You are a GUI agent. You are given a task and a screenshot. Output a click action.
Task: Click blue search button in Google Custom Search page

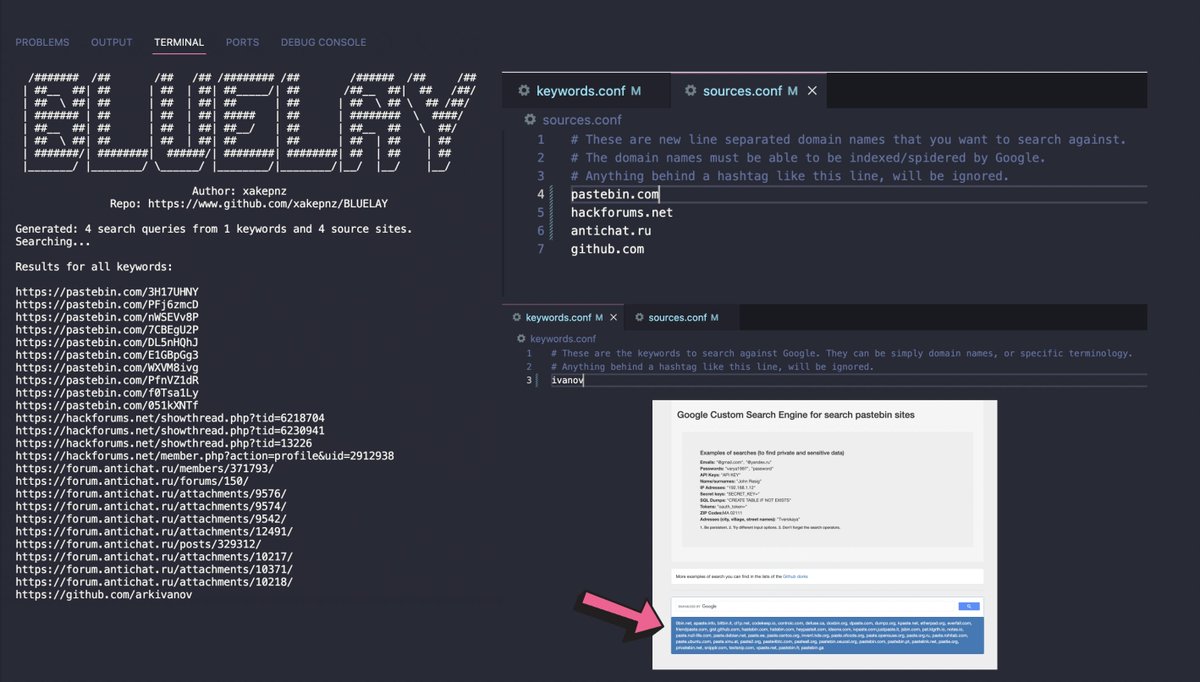967,606
